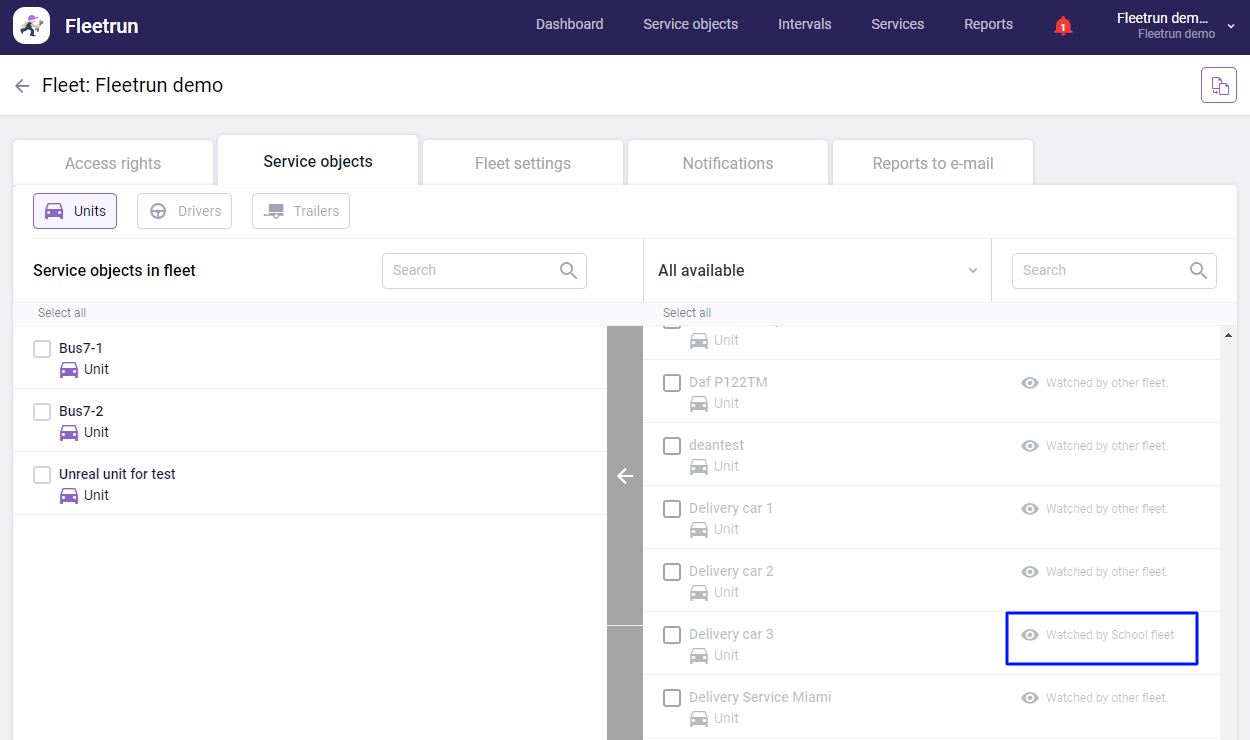1250x740 pixels.
Task: Click Select all in Service objects in fleet
Action: tap(61, 312)
